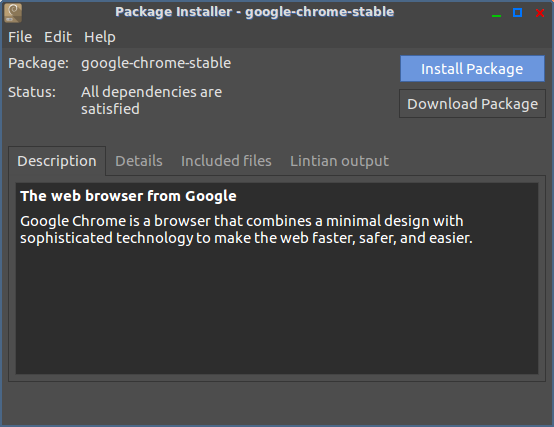Screen dimensions: 554x427
Task: Open the Edit menu
Action: 58,37
